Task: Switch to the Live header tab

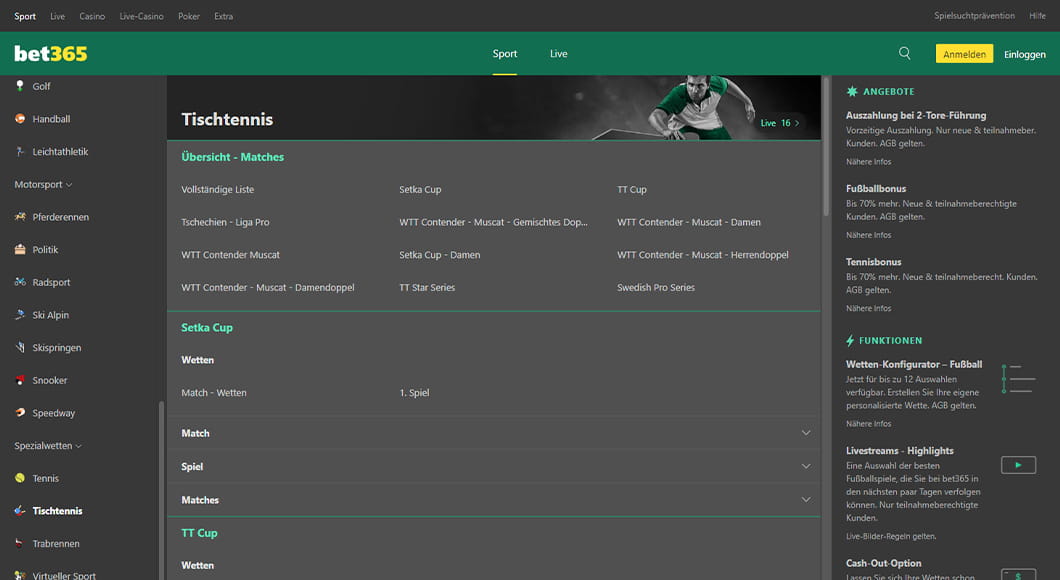Action: coord(558,53)
